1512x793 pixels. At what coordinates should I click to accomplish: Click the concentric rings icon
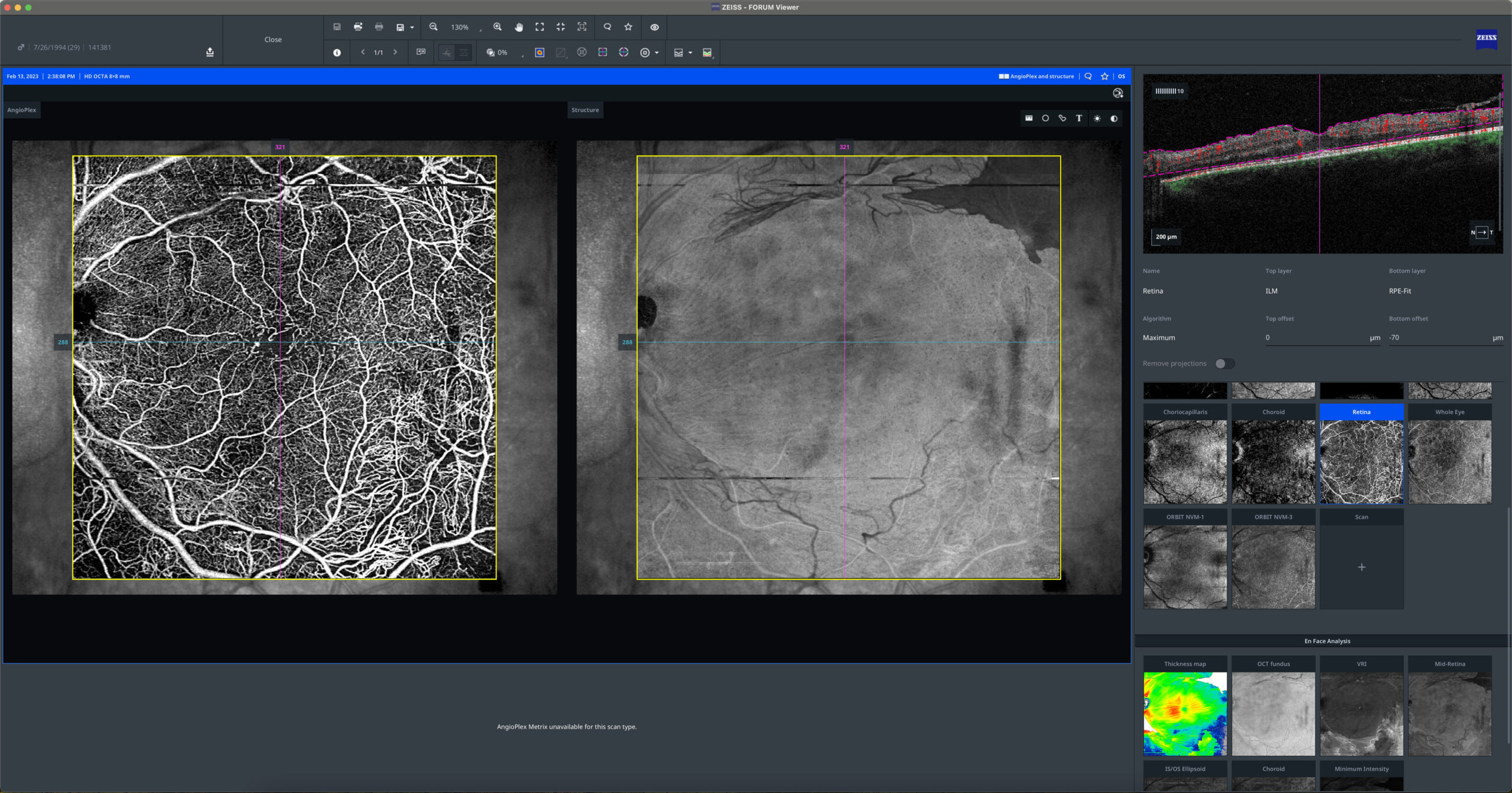click(x=645, y=53)
